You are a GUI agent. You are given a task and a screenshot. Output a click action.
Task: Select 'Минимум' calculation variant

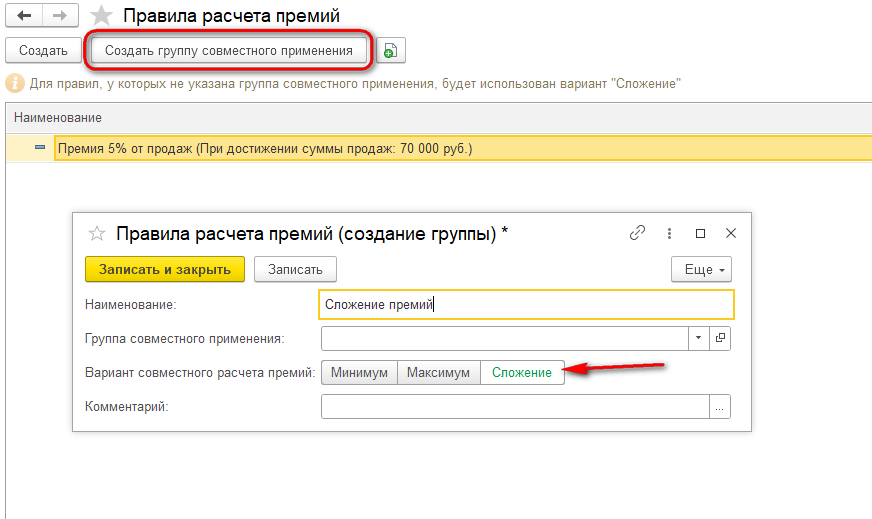click(x=359, y=373)
